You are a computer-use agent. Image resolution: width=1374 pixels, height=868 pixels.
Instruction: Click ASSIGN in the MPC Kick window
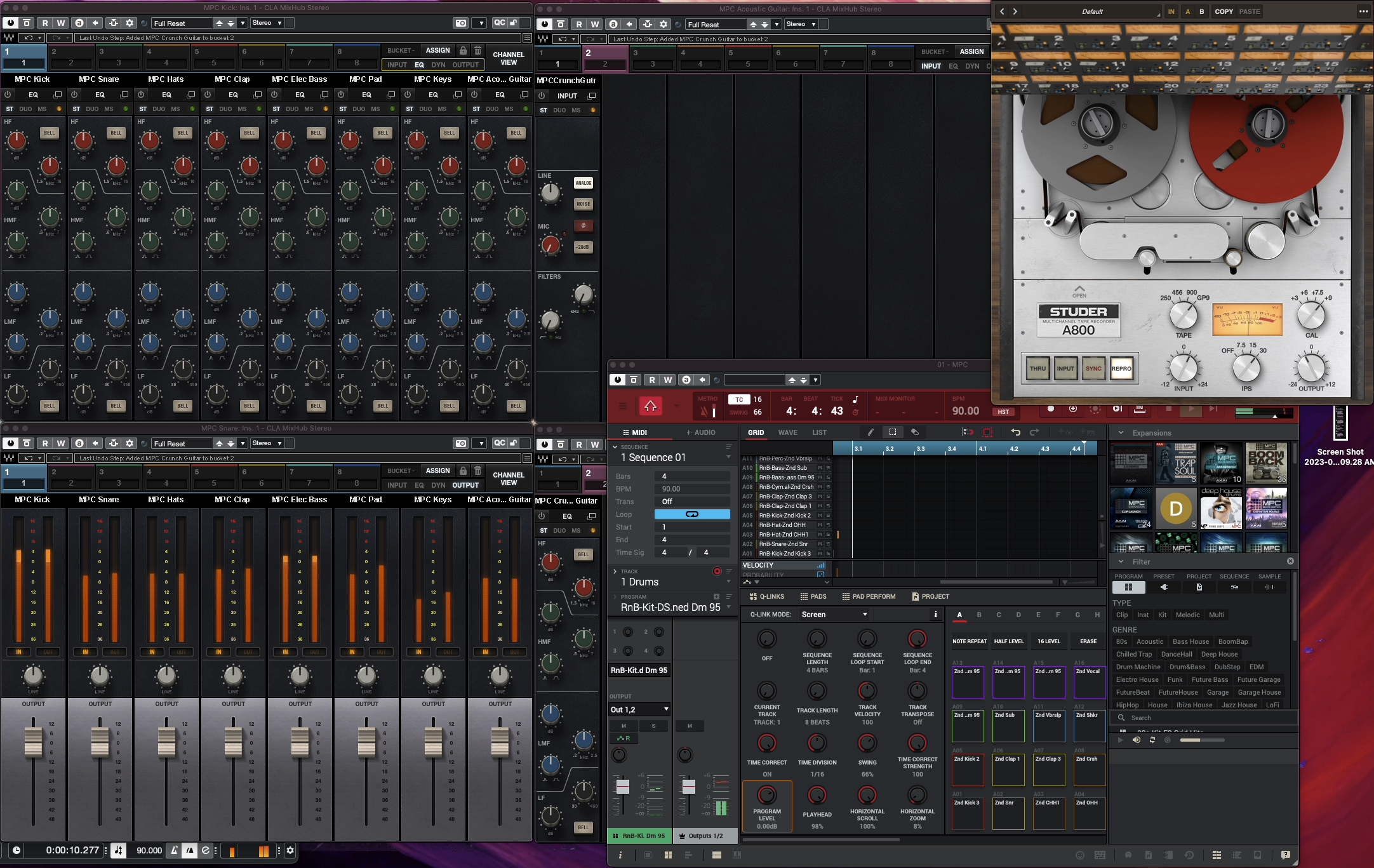[437, 50]
